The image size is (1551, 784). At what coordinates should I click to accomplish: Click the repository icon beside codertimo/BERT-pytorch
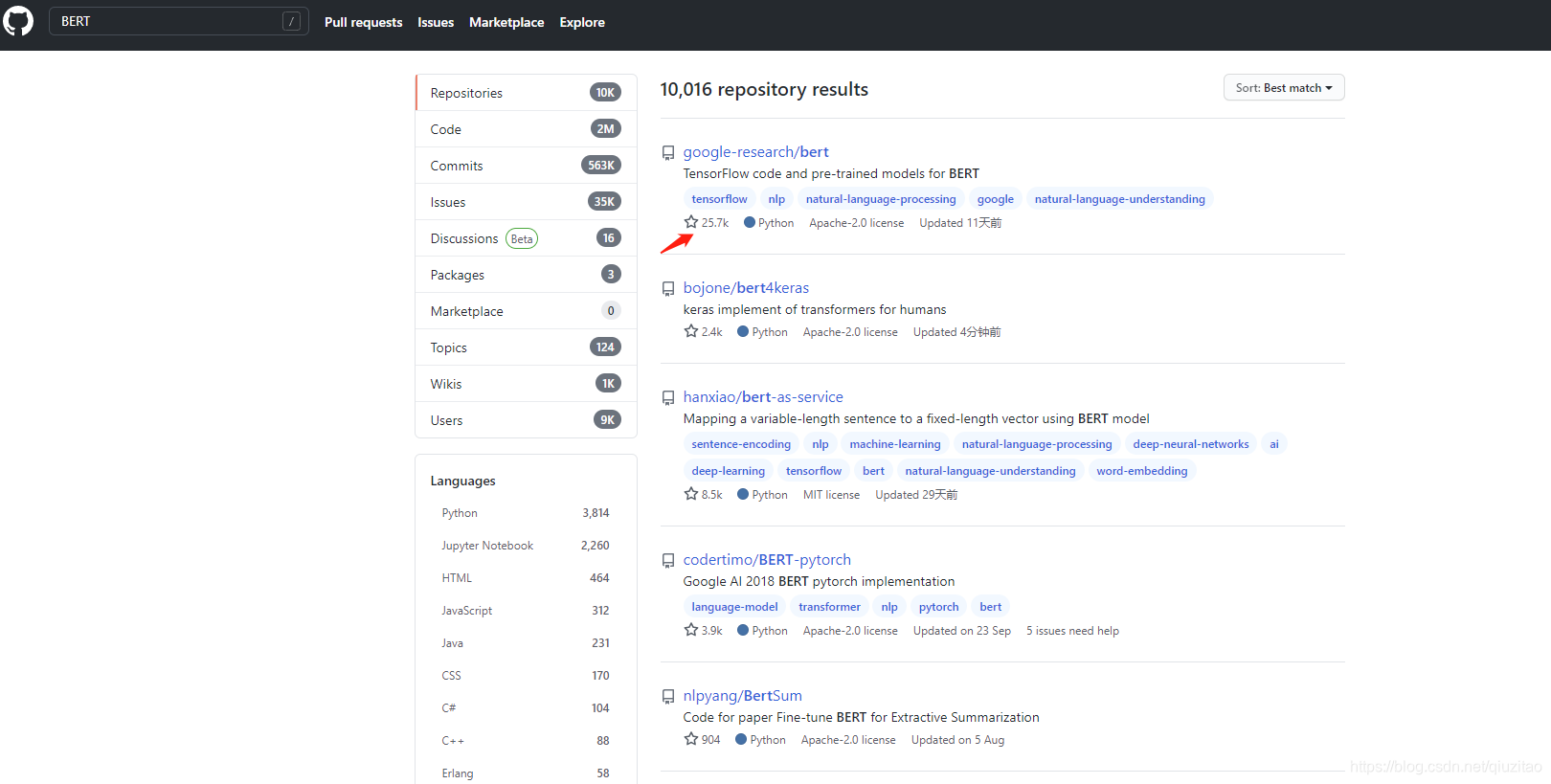(668, 561)
